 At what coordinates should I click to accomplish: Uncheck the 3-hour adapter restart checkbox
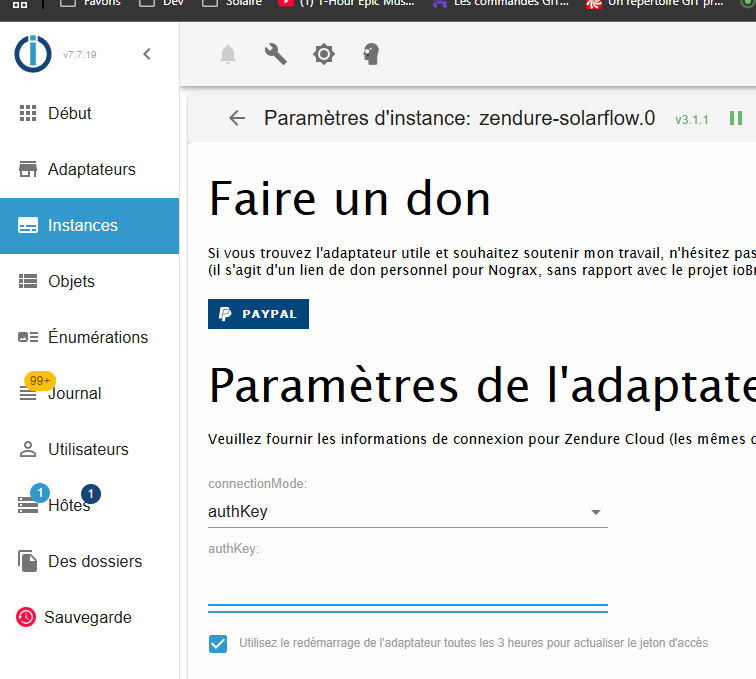[218, 643]
